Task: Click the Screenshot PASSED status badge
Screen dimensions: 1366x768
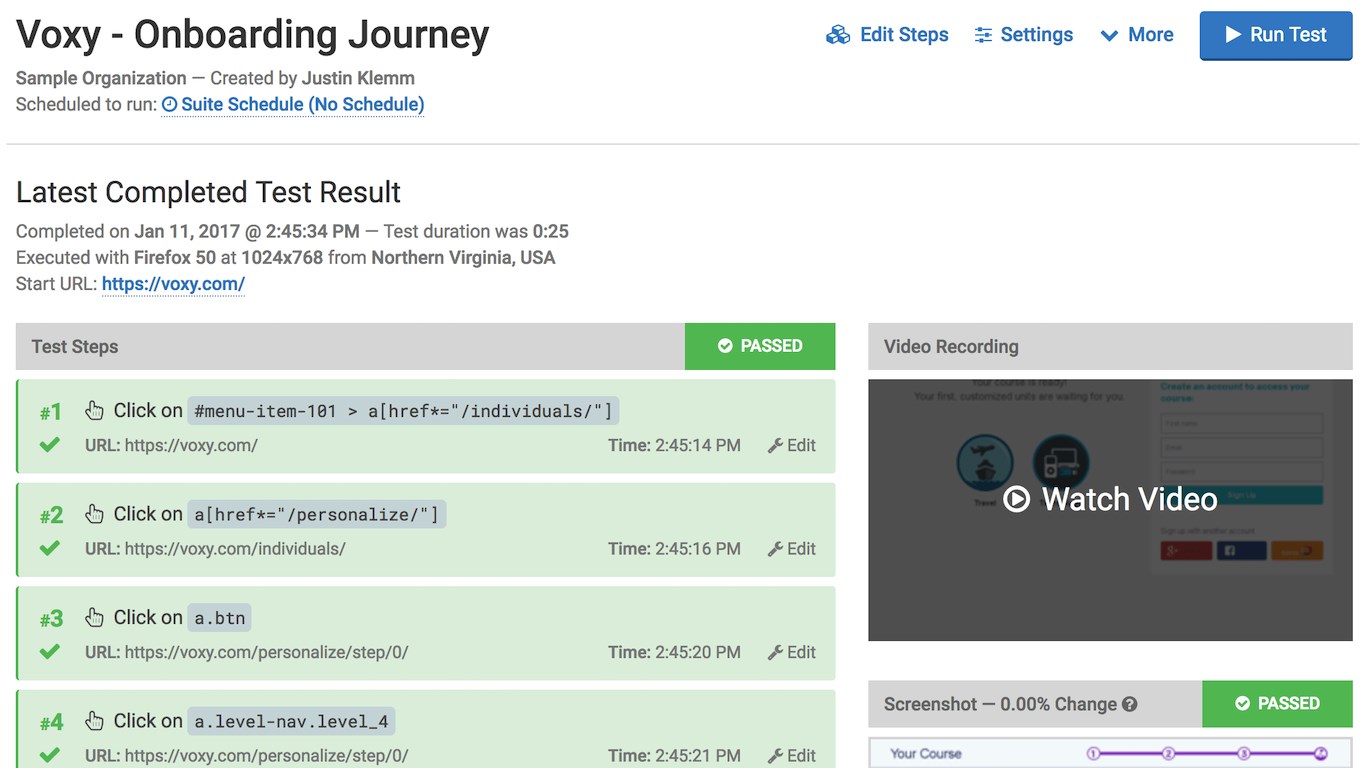Action: click(x=1277, y=704)
